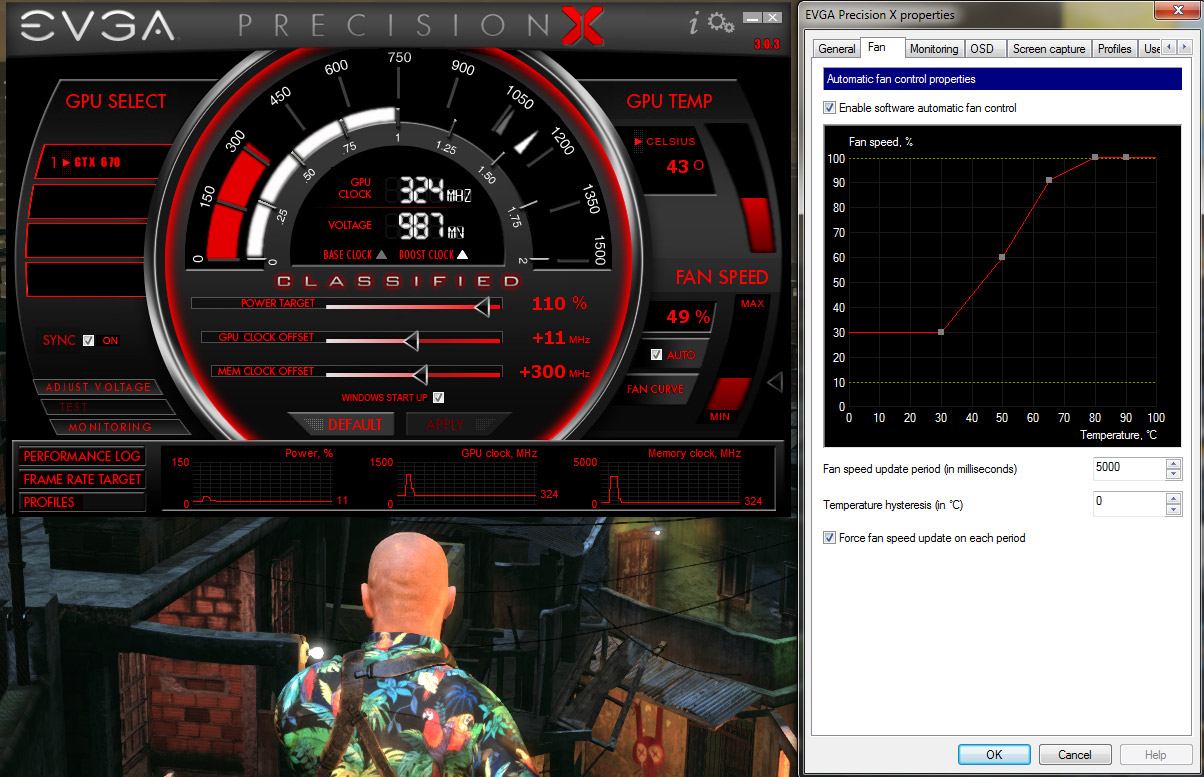Click the fan curve point at 30°C
Image resolution: width=1204 pixels, height=777 pixels.
(x=941, y=331)
